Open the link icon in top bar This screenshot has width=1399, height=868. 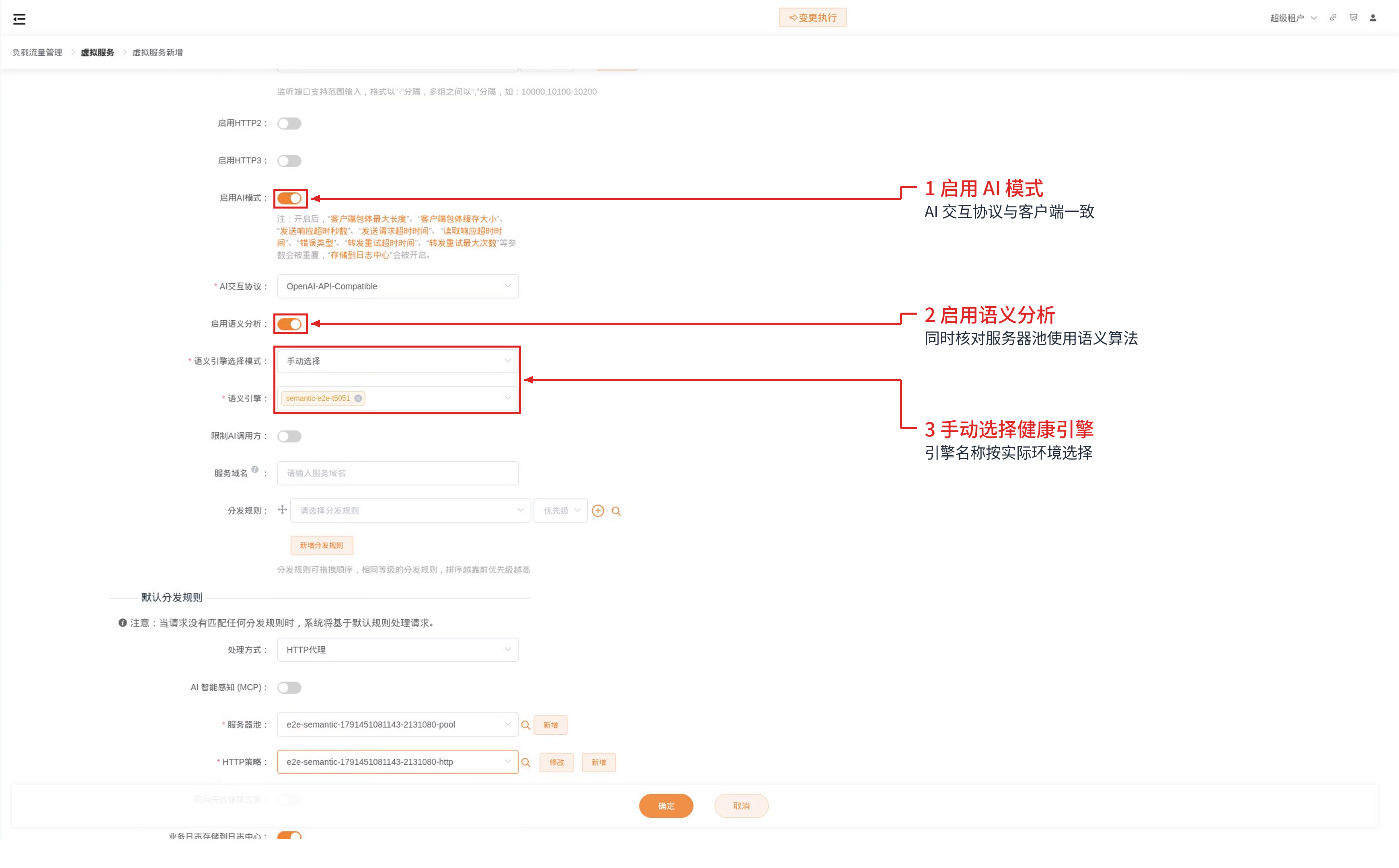tap(1333, 18)
